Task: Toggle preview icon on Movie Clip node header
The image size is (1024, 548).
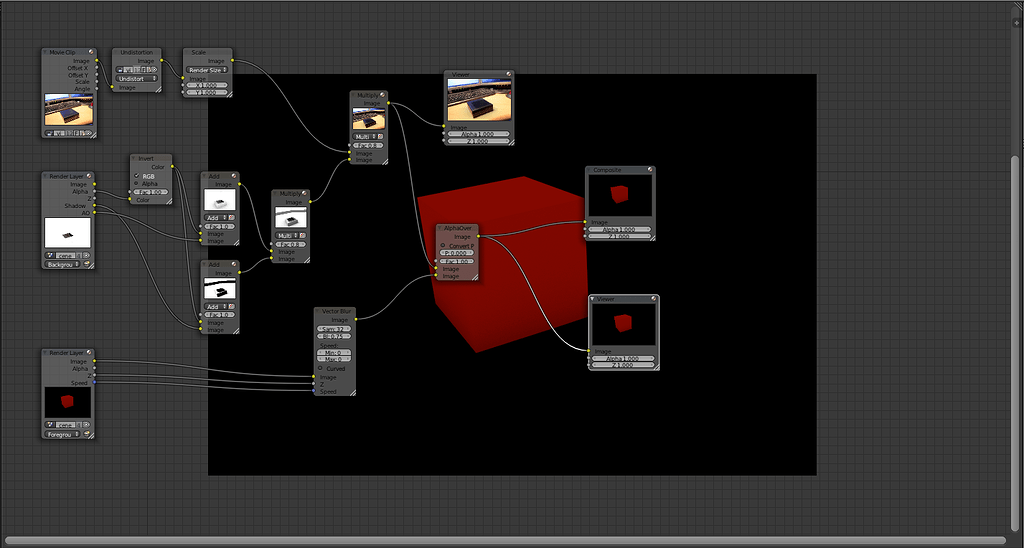Action: [x=91, y=52]
